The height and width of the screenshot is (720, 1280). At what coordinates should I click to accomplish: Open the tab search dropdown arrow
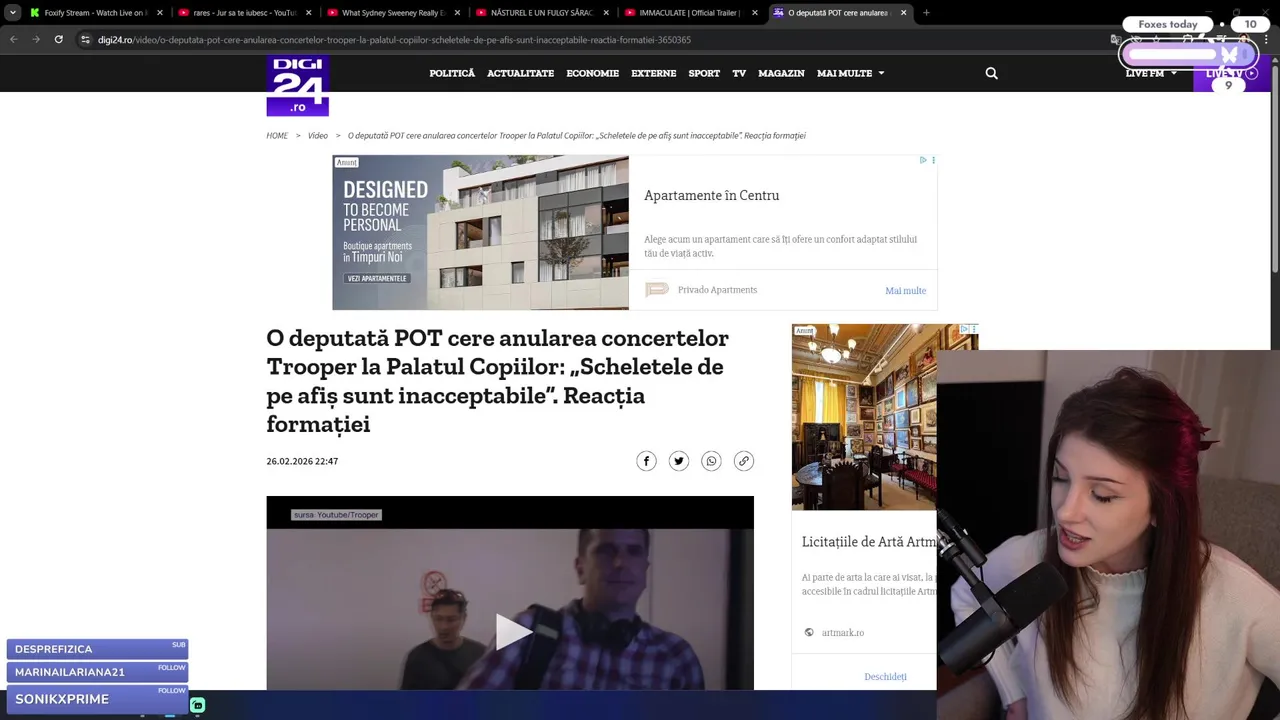tap(12, 13)
